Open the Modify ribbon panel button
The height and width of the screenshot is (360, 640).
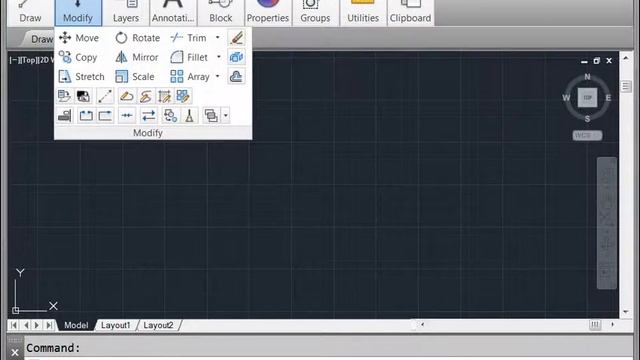(x=78, y=12)
